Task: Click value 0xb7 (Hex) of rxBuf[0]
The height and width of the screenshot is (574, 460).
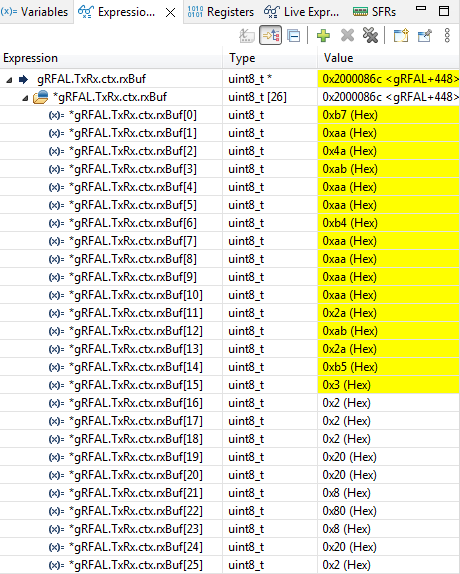Action: point(350,115)
